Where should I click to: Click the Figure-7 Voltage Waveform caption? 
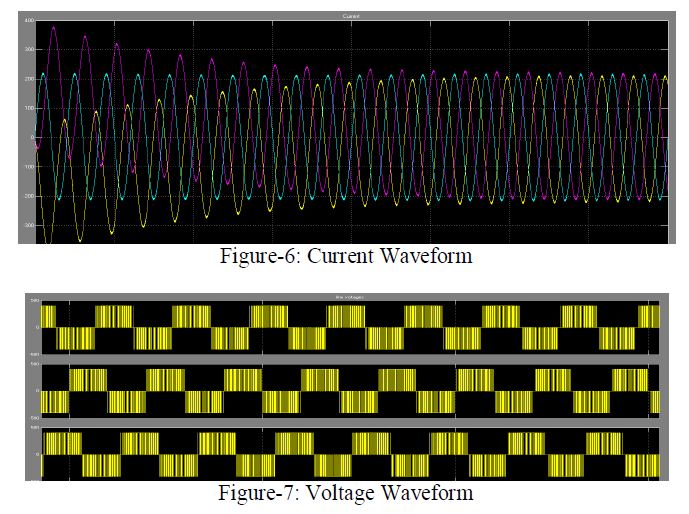tap(346, 493)
